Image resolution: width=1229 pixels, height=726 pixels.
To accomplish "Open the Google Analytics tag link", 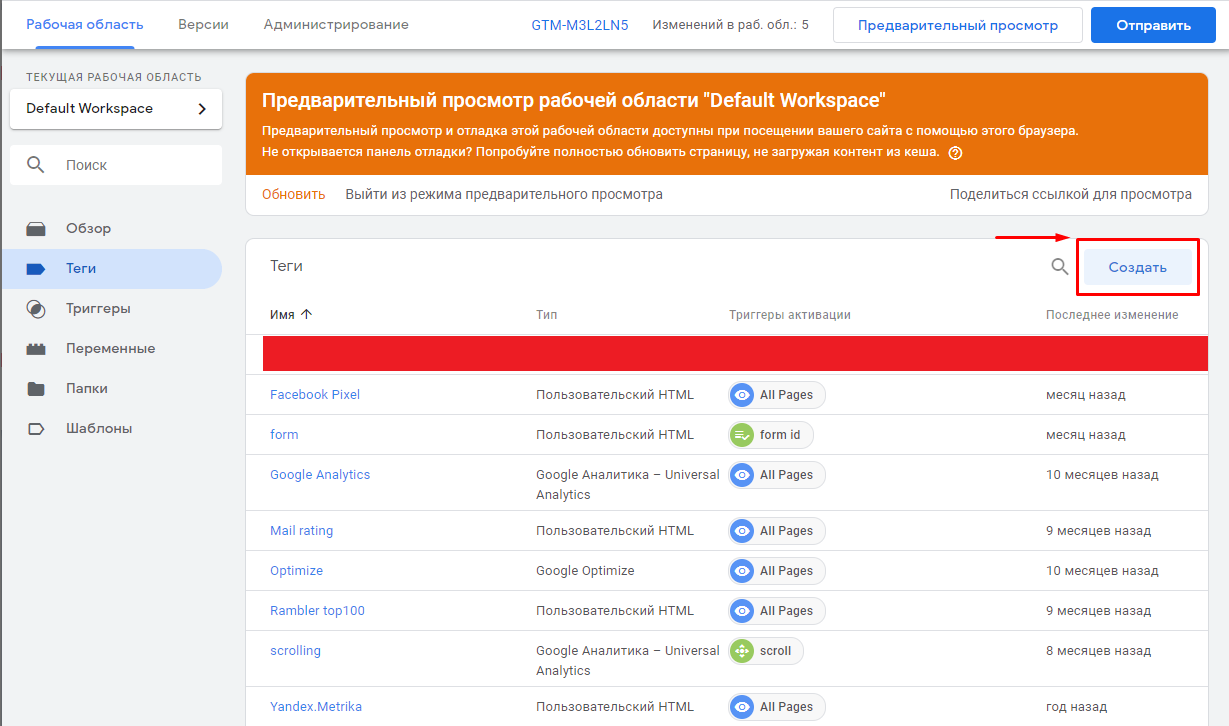I will [320, 475].
